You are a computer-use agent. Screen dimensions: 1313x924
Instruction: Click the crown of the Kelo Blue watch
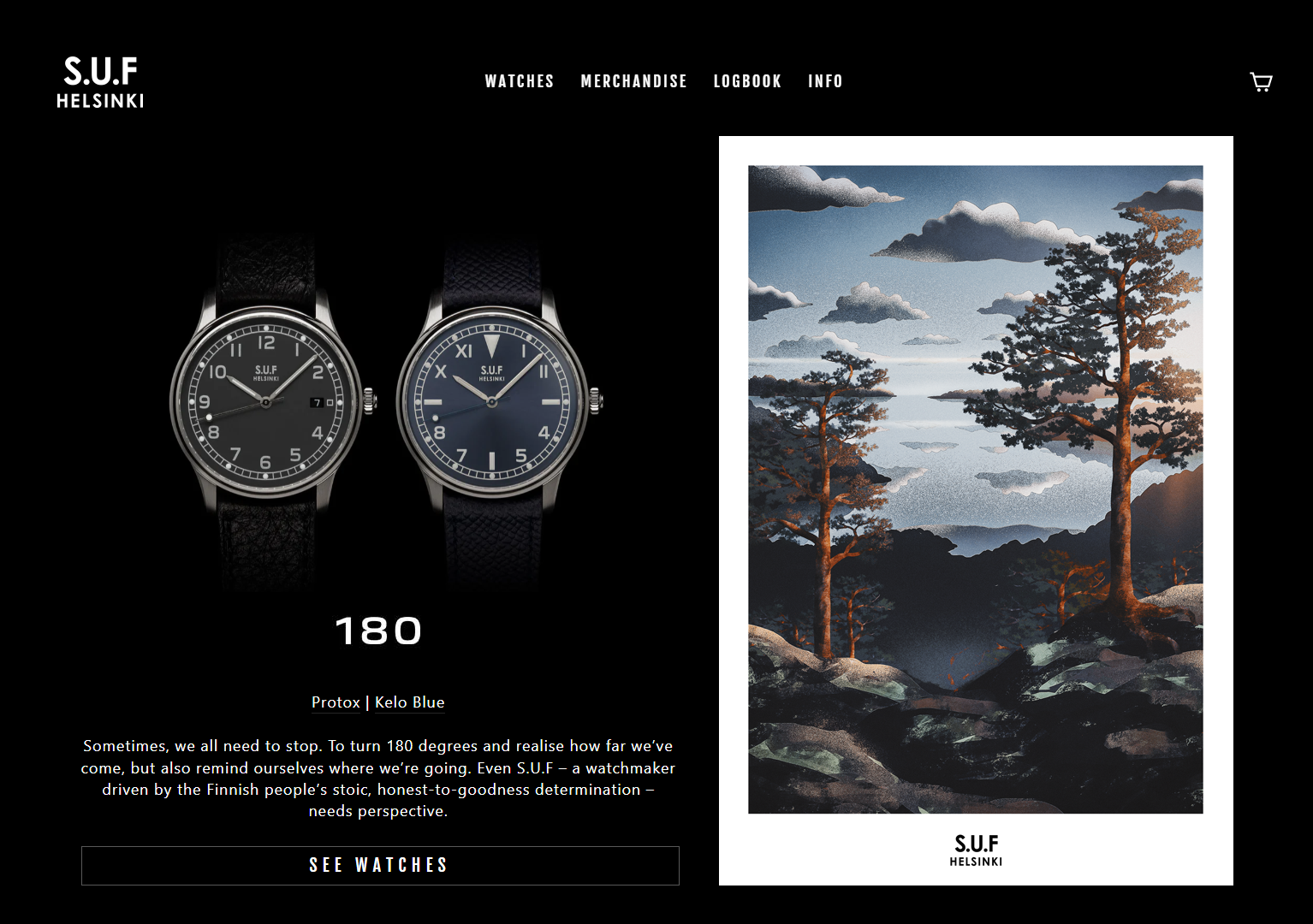tap(596, 400)
